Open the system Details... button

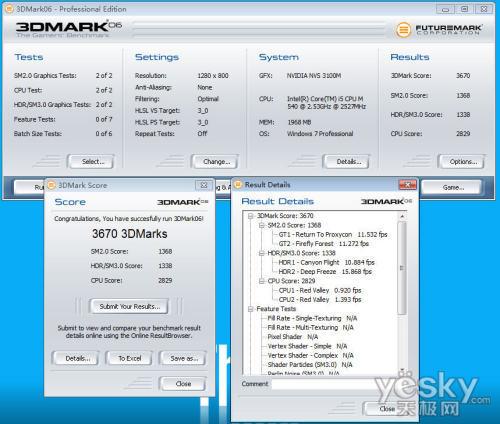[347, 162]
